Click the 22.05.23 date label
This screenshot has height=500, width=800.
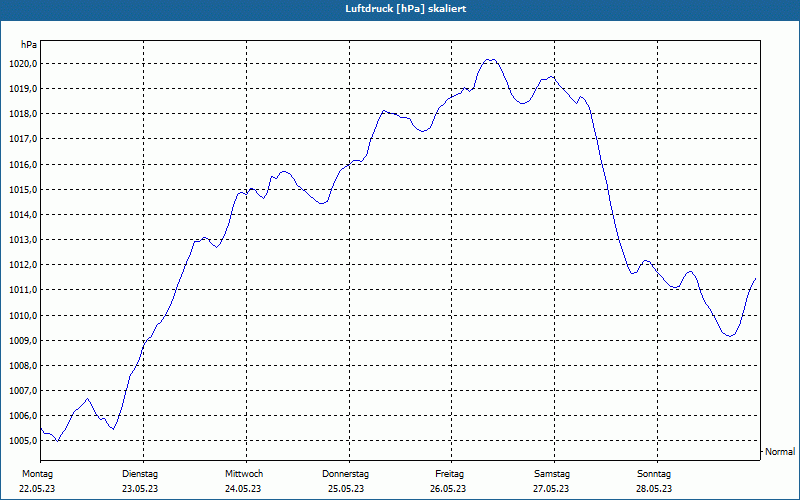coord(37,489)
